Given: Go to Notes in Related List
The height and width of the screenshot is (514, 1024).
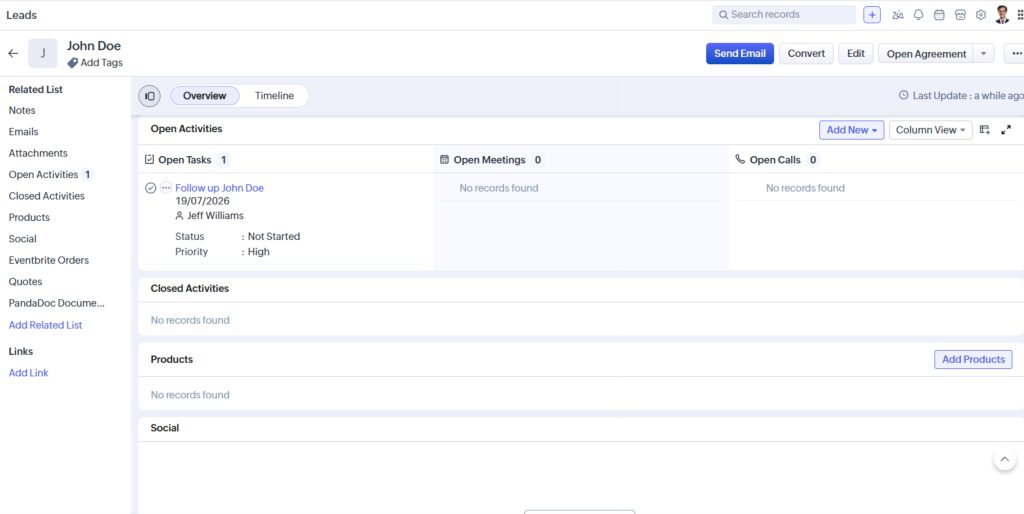Looking at the screenshot, I should 22,110.
